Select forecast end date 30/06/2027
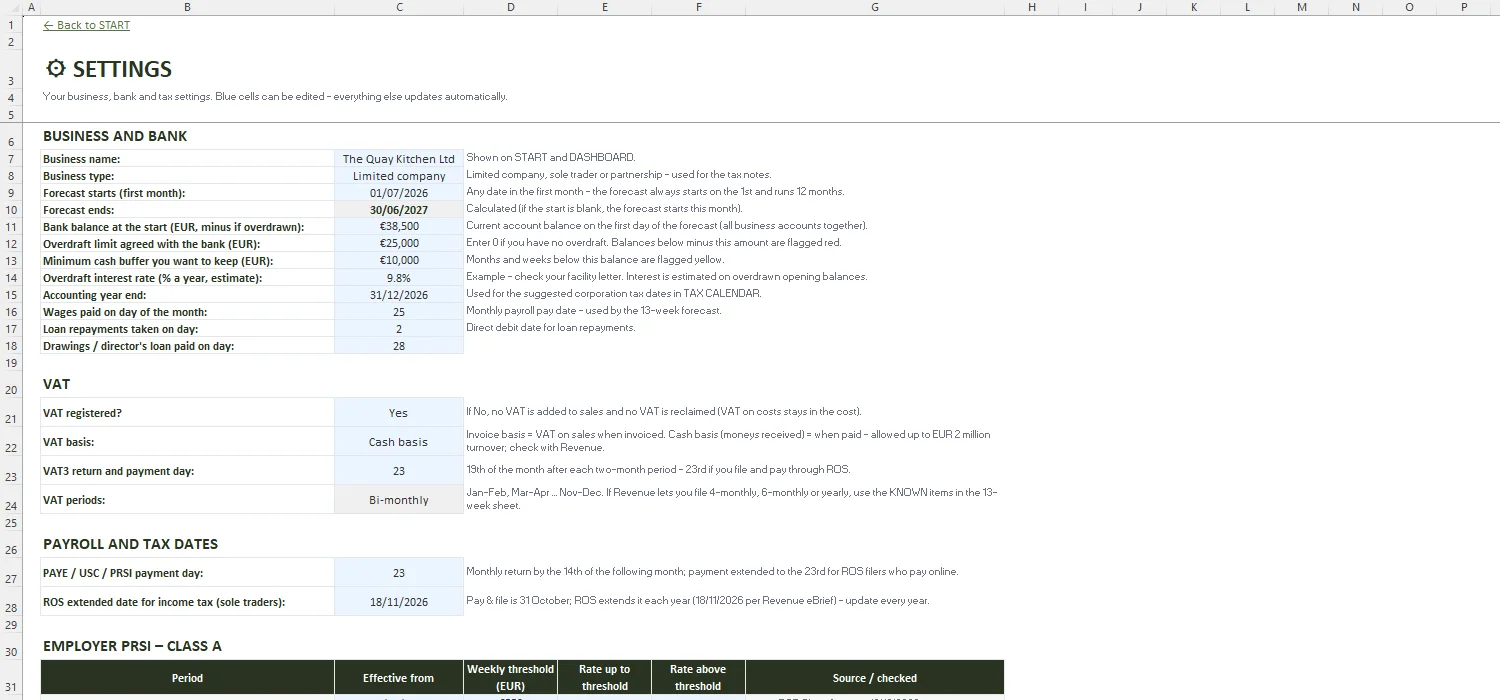The image size is (1500, 700). (399, 210)
